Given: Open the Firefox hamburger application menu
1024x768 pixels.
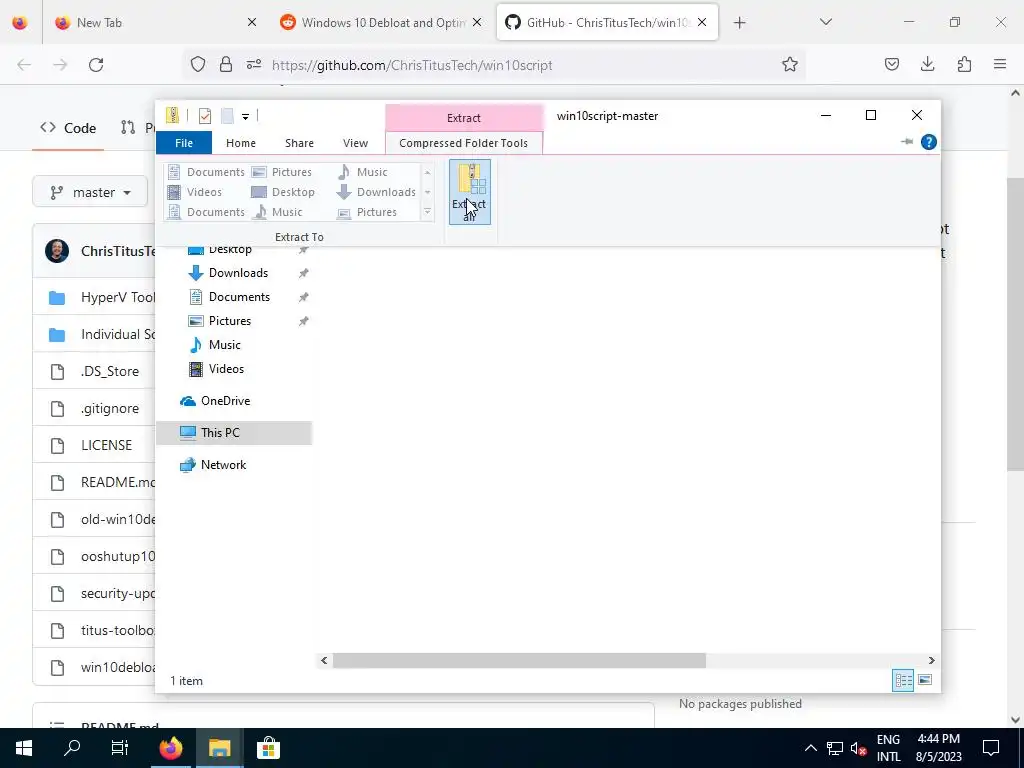Looking at the screenshot, I should coord(1000,65).
